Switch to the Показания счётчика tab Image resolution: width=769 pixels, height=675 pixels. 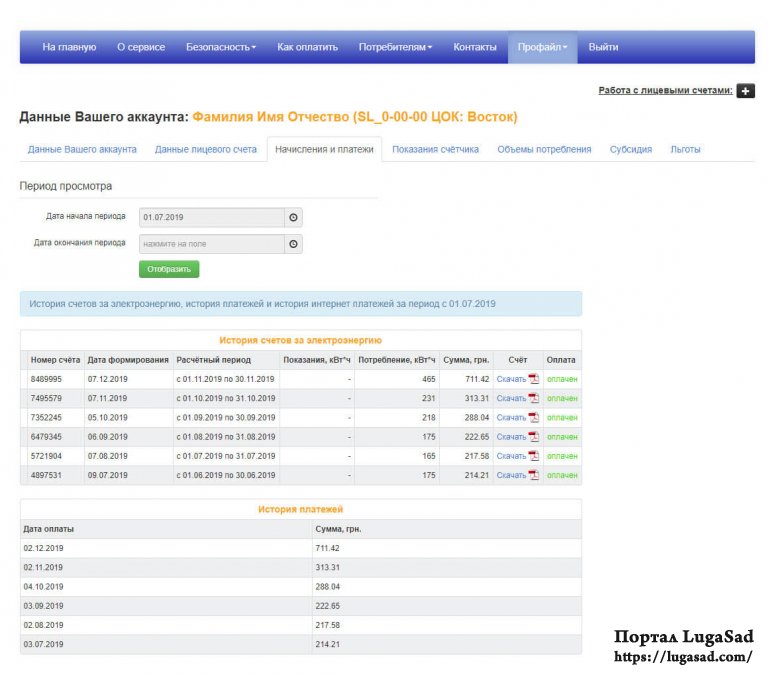click(x=435, y=149)
